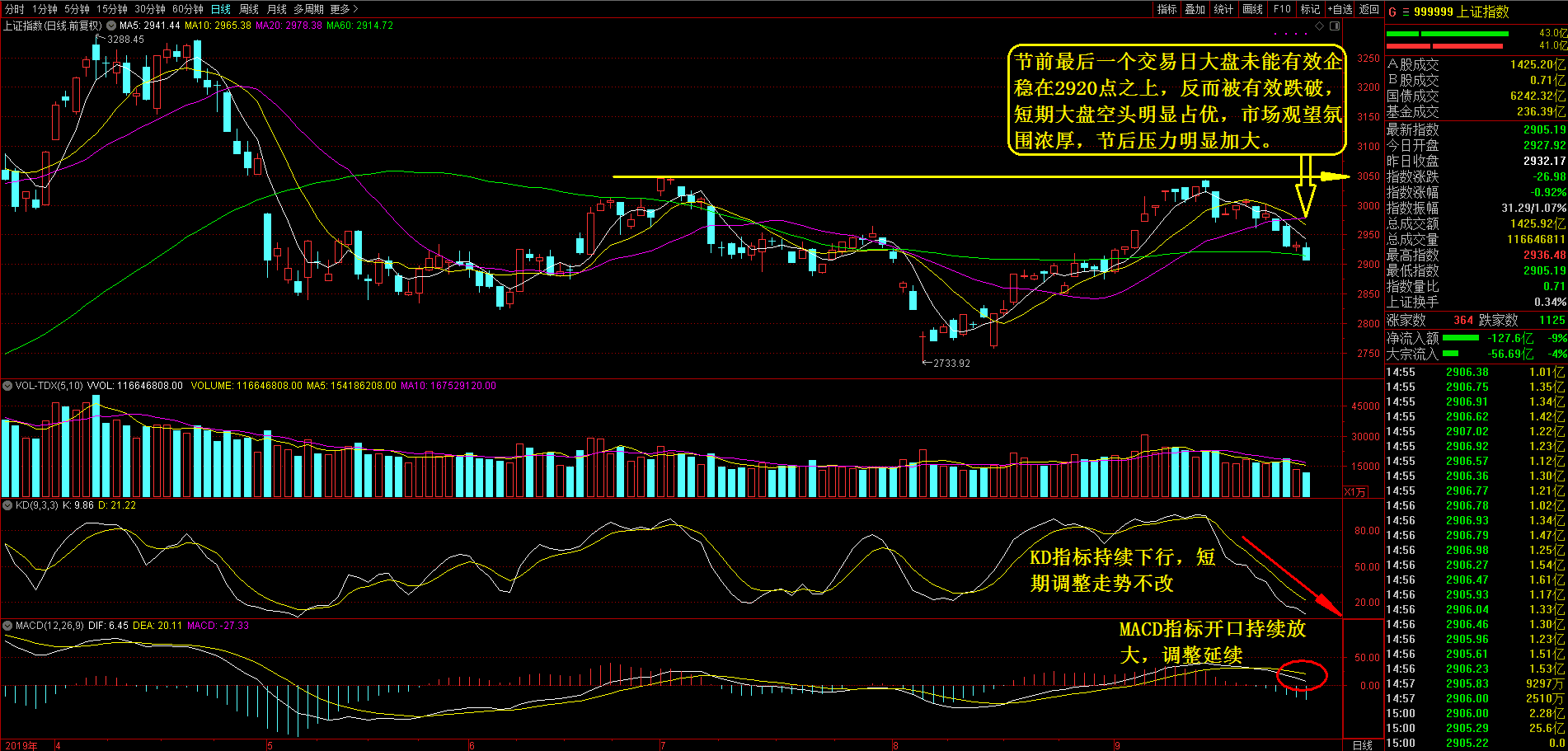Click the MACD: -27.33 value label
The width and height of the screenshot is (1568, 751).
click(x=218, y=626)
